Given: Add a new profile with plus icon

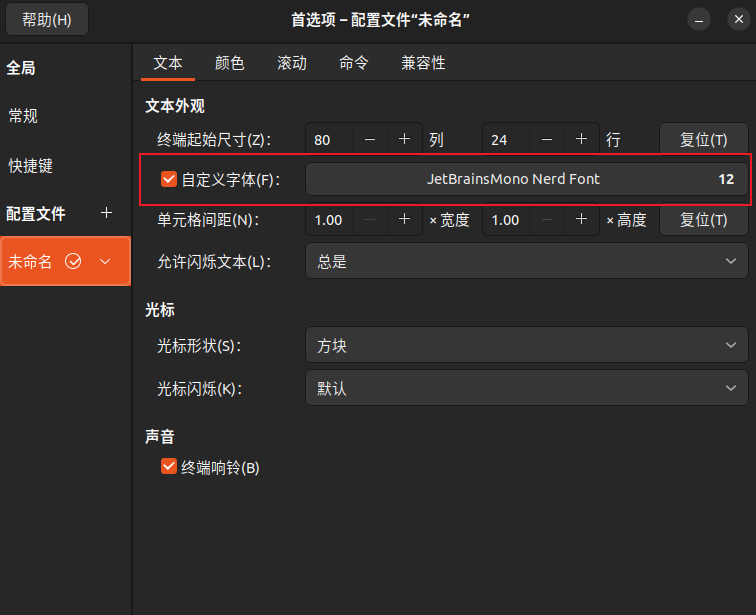Looking at the screenshot, I should pyautogui.click(x=107, y=213).
